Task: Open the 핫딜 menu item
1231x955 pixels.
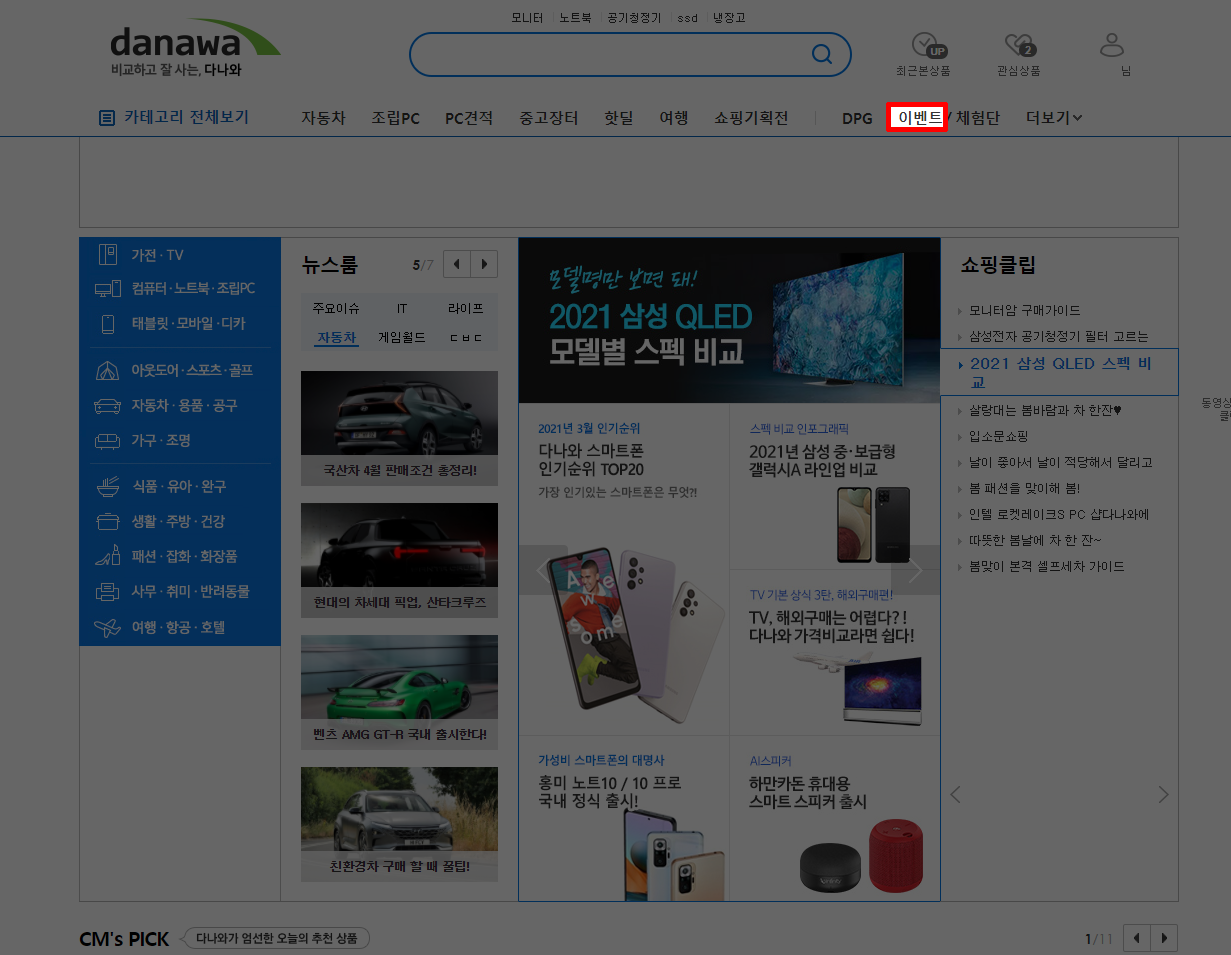Action: 619,118
